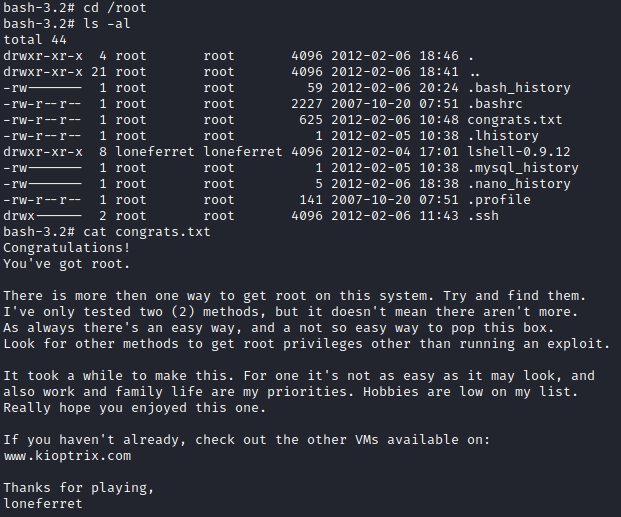Click the 'Thanks for playing,' line
The height and width of the screenshot is (517, 621).
pos(78,488)
